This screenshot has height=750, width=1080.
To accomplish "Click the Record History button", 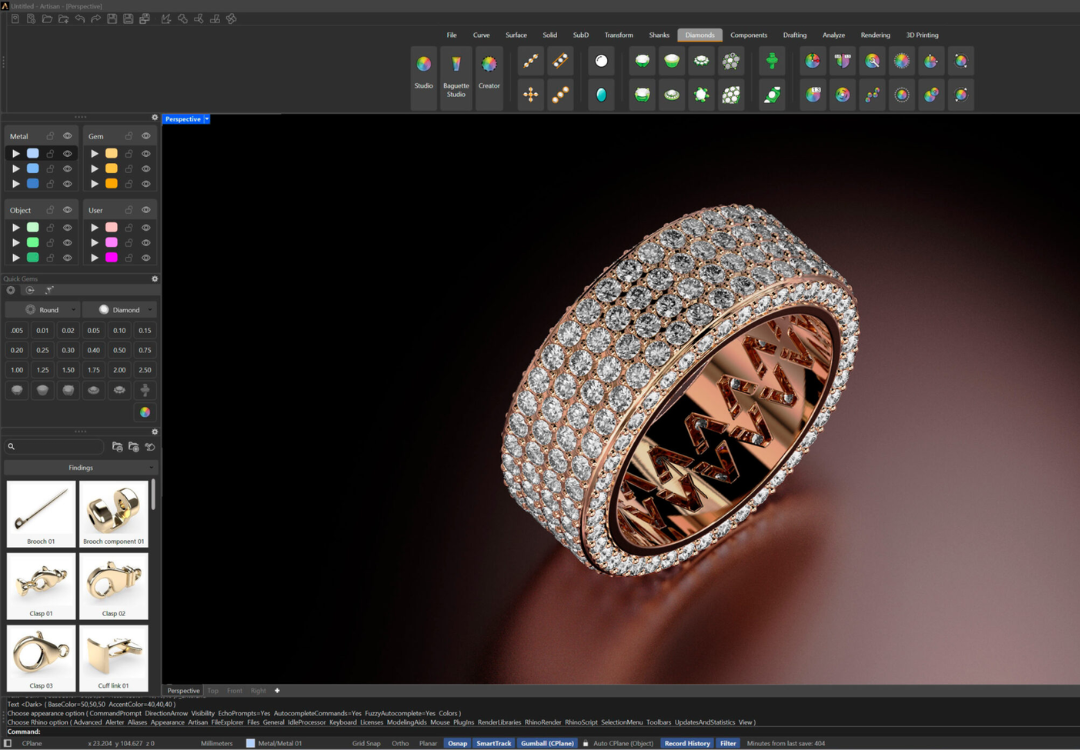I will [x=687, y=743].
